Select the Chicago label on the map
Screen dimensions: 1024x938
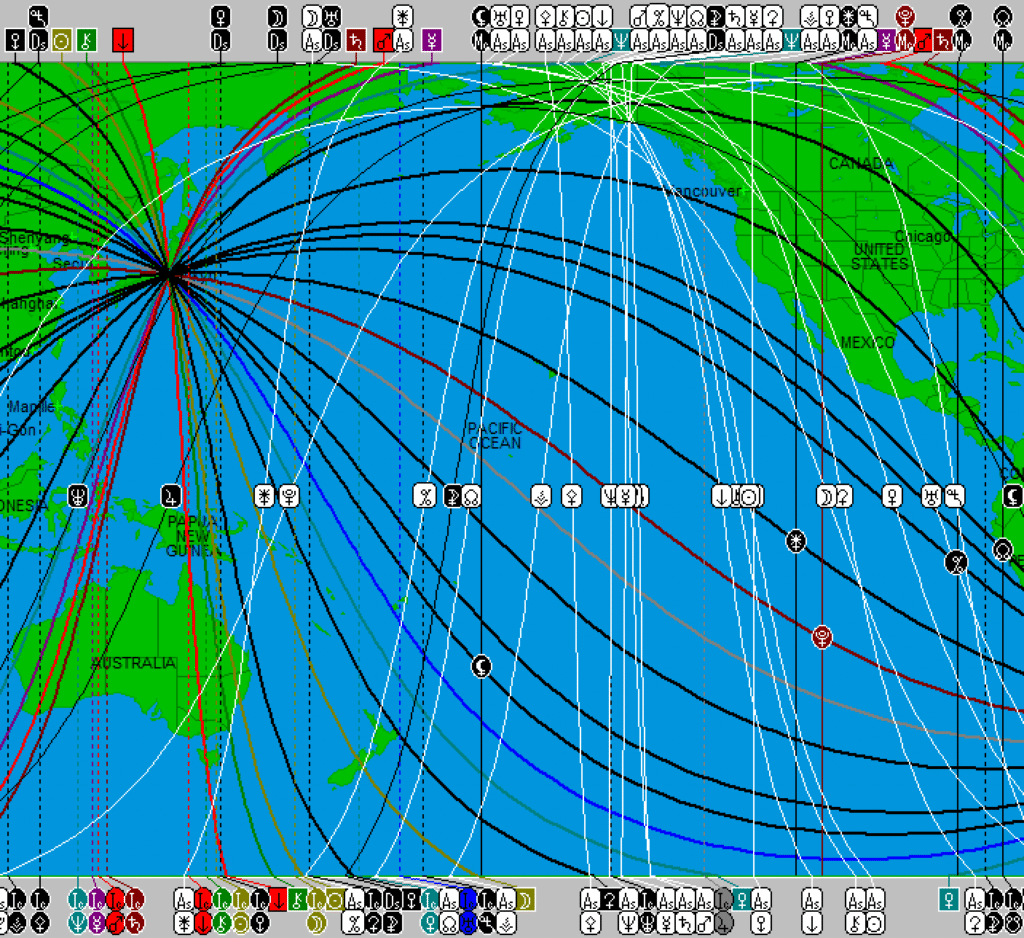(922, 236)
